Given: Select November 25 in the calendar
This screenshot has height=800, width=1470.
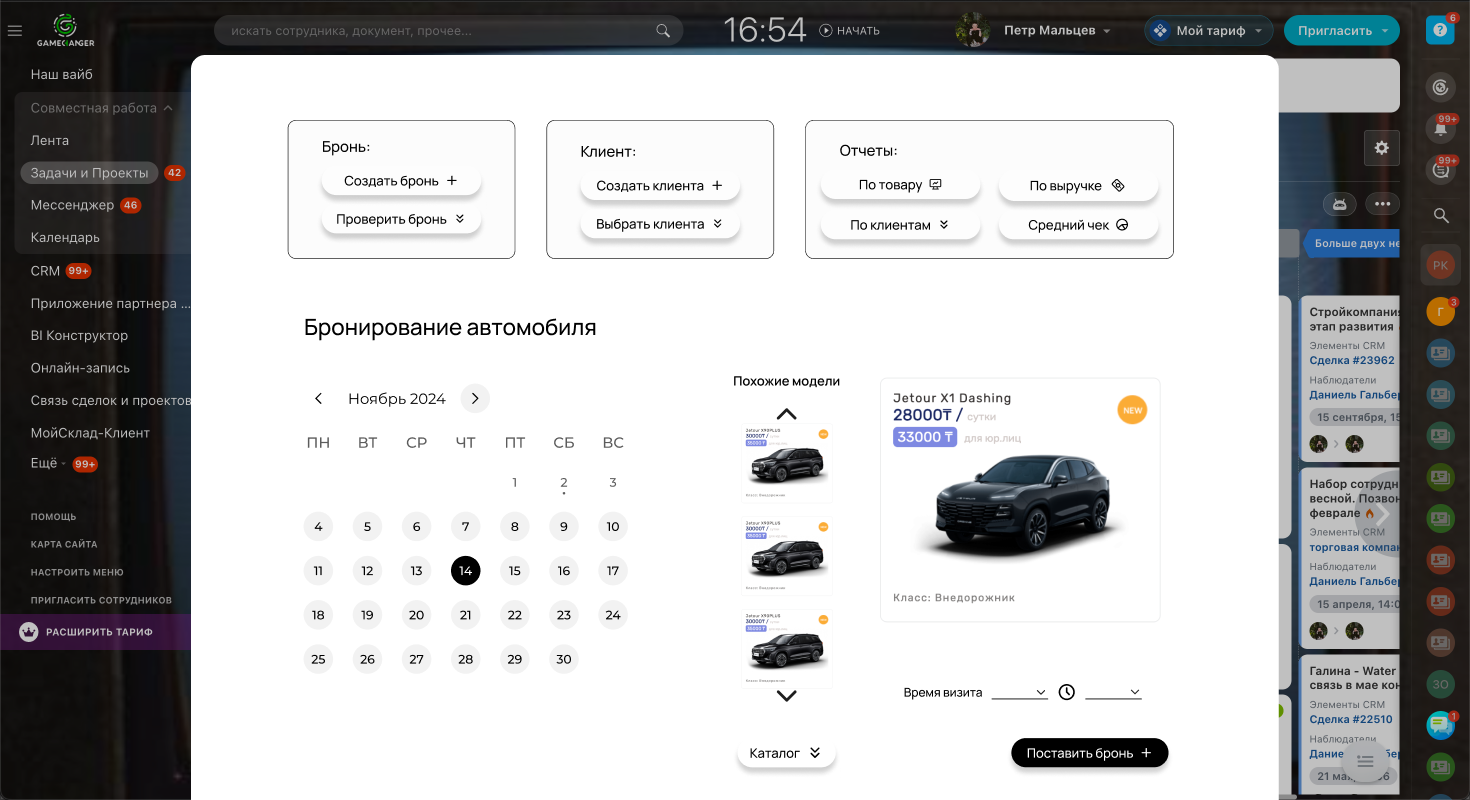Looking at the screenshot, I should coord(318,659).
